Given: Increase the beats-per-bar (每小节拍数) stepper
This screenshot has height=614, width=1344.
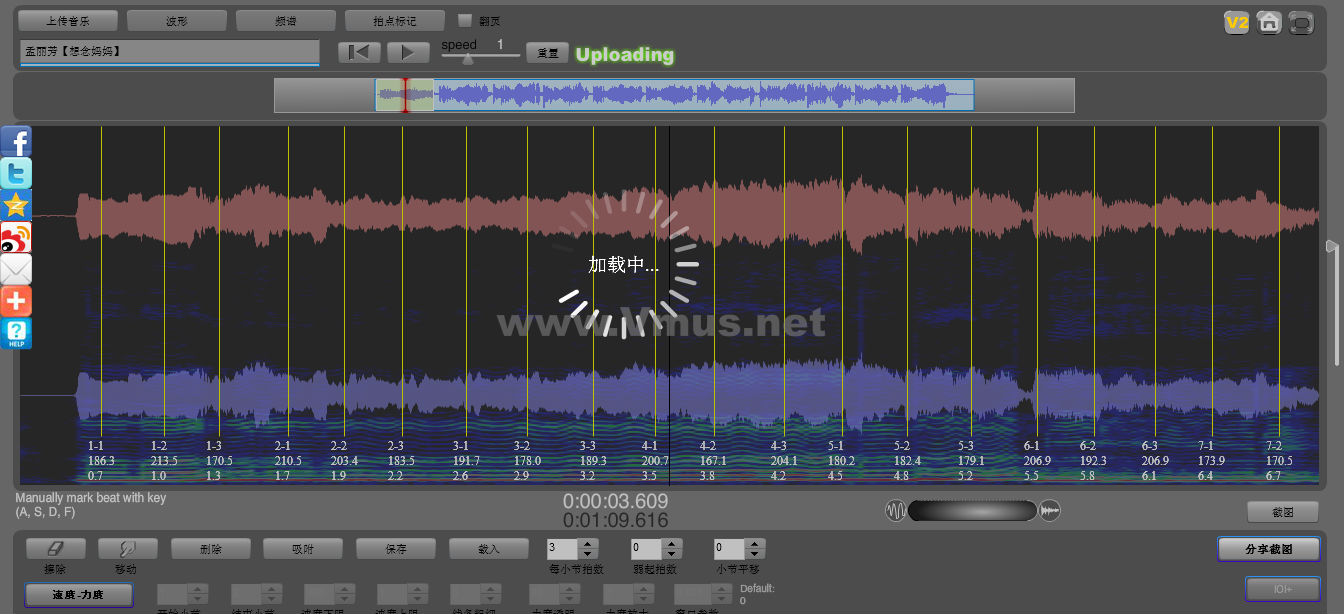Looking at the screenshot, I should point(588,544).
